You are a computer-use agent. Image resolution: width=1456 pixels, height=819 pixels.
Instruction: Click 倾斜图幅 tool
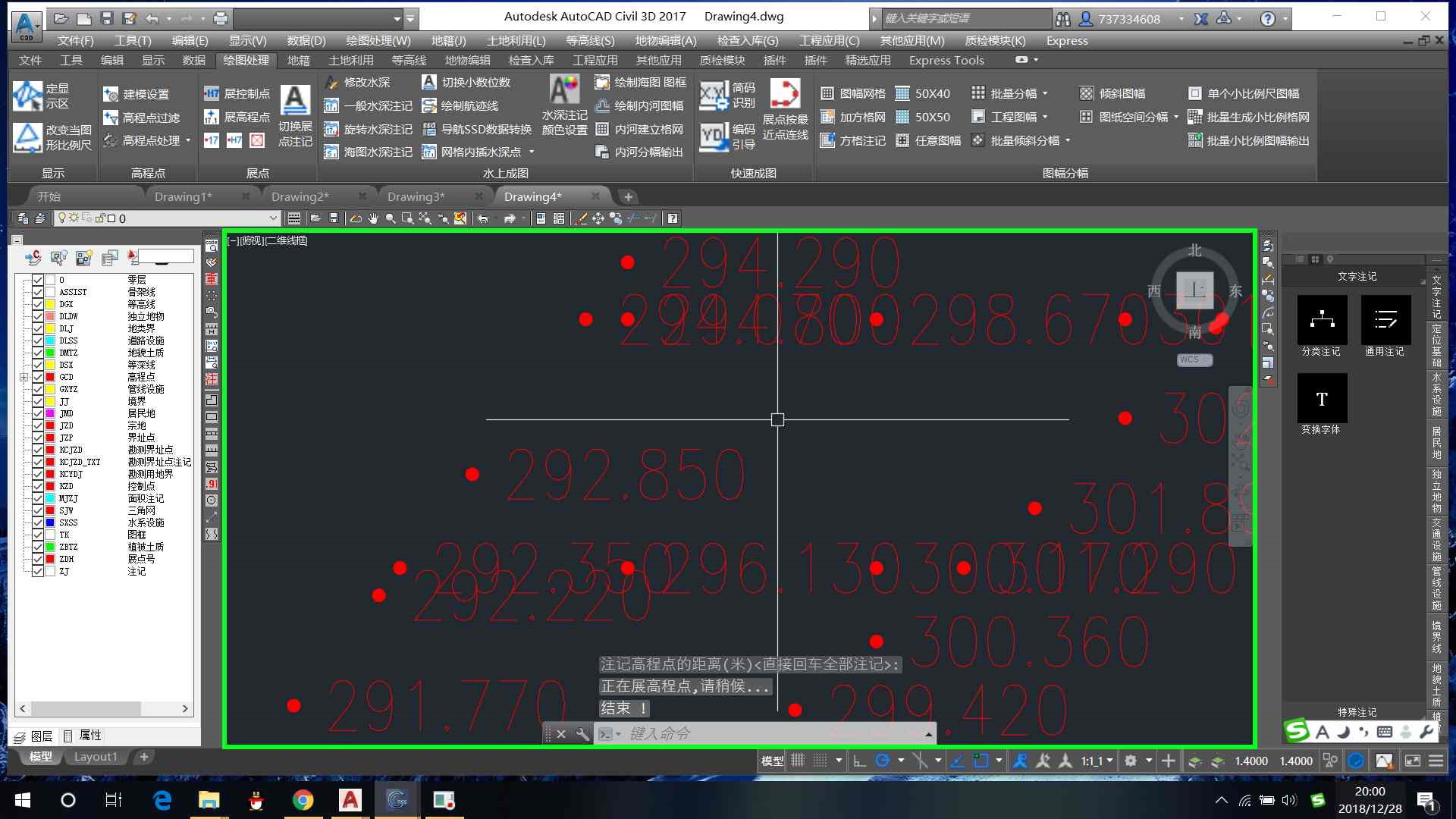click(1112, 93)
